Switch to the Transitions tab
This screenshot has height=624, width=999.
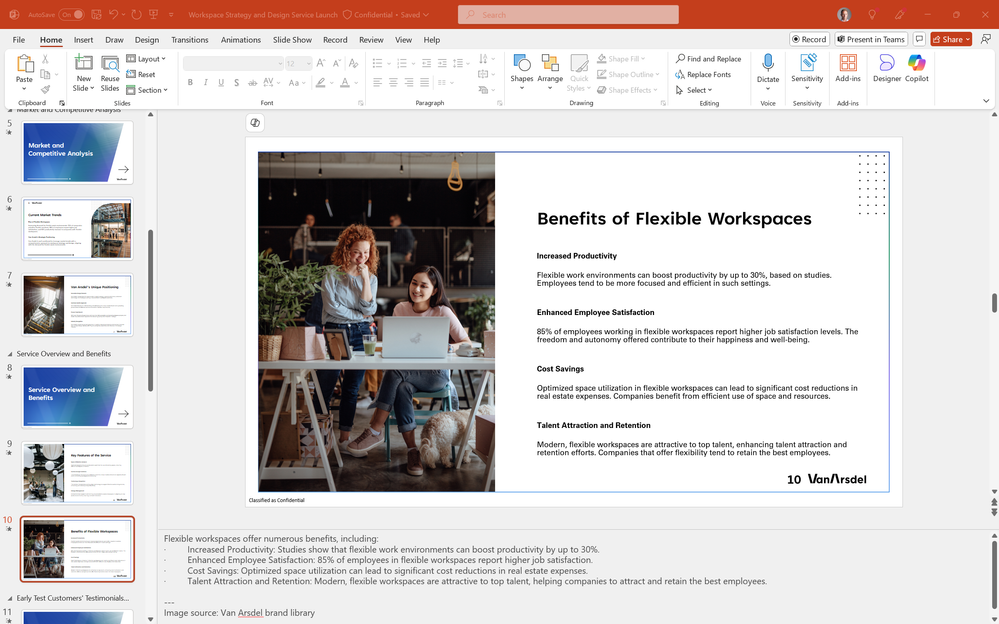pyautogui.click(x=189, y=40)
